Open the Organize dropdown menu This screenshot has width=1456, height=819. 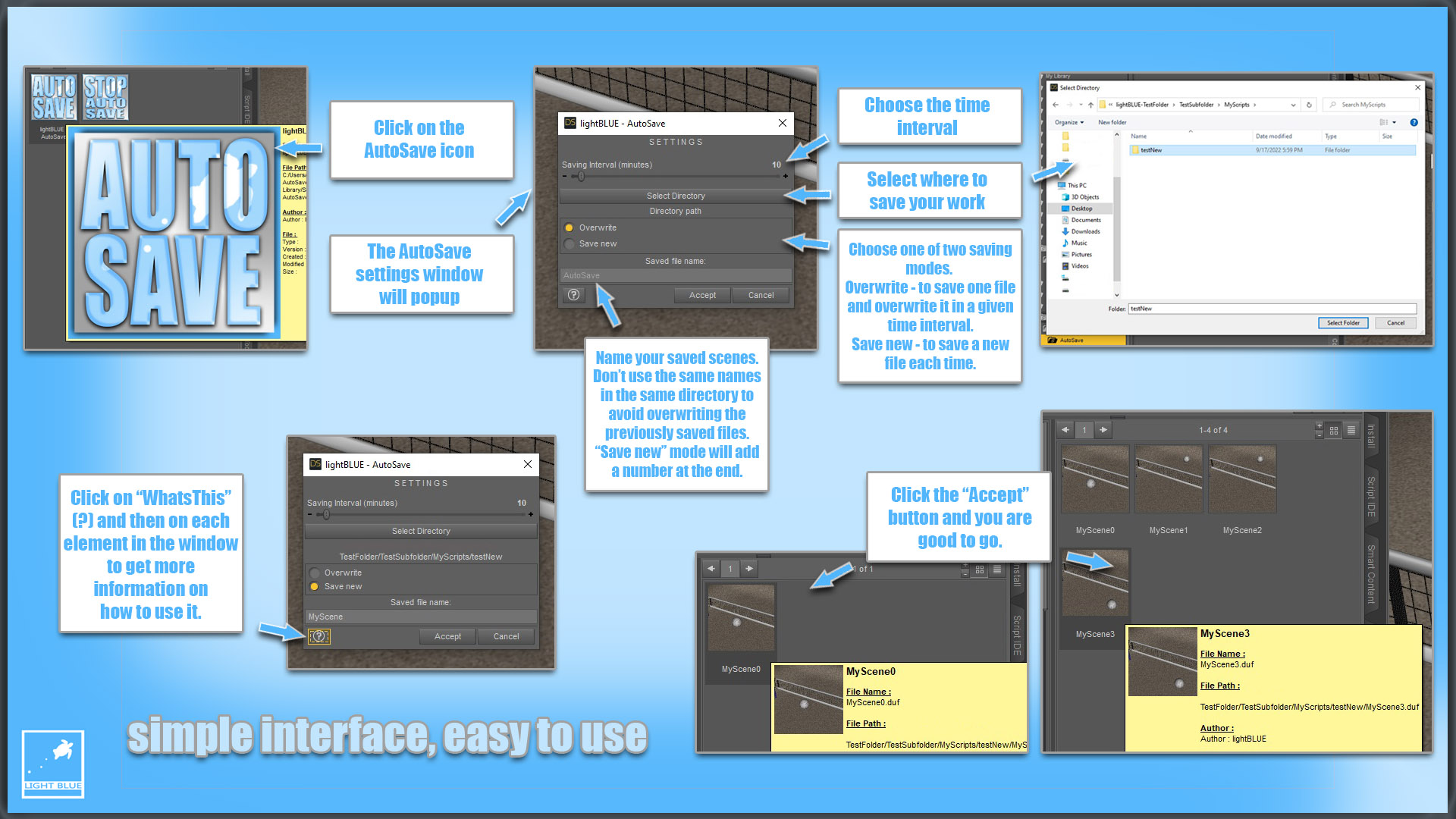(x=1068, y=122)
